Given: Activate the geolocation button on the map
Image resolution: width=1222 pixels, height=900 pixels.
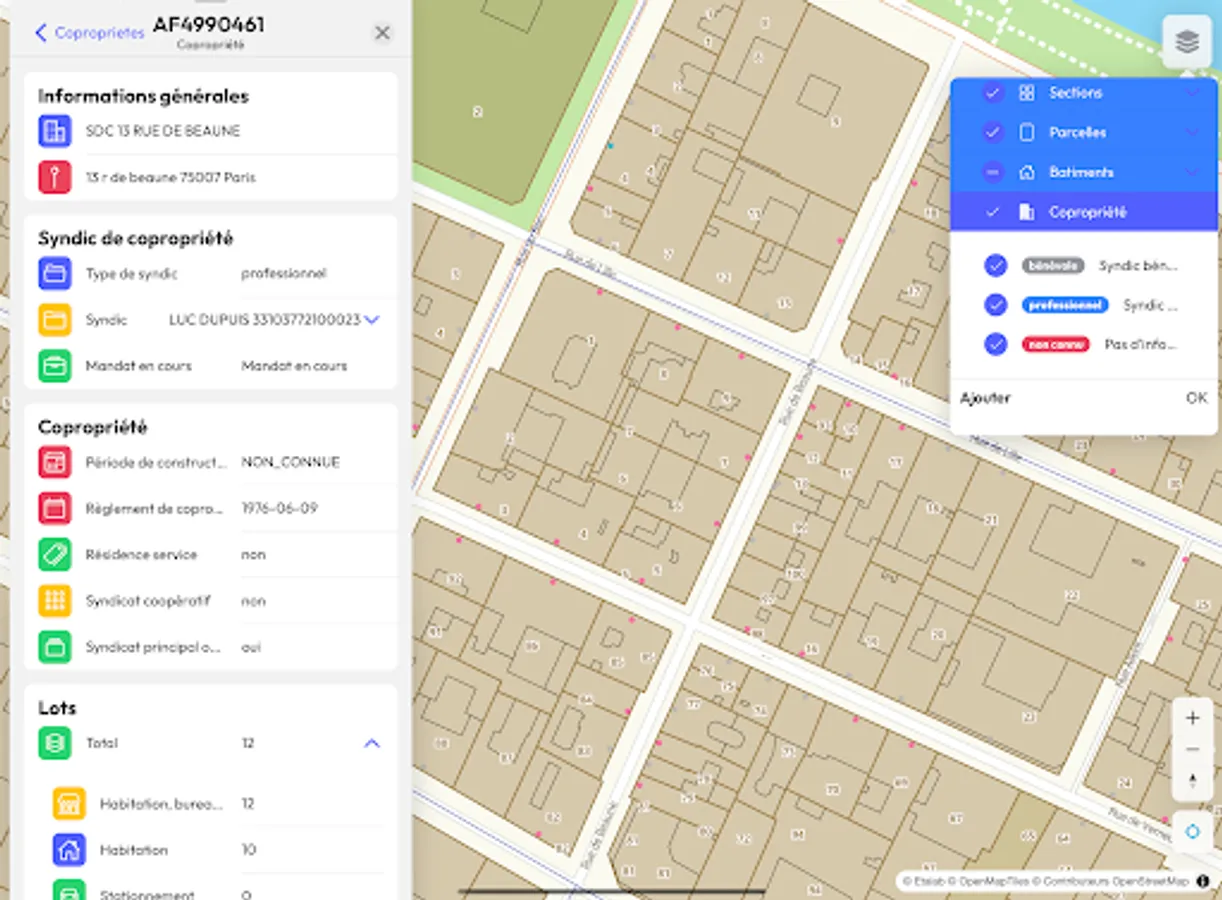Looking at the screenshot, I should coord(1192,830).
